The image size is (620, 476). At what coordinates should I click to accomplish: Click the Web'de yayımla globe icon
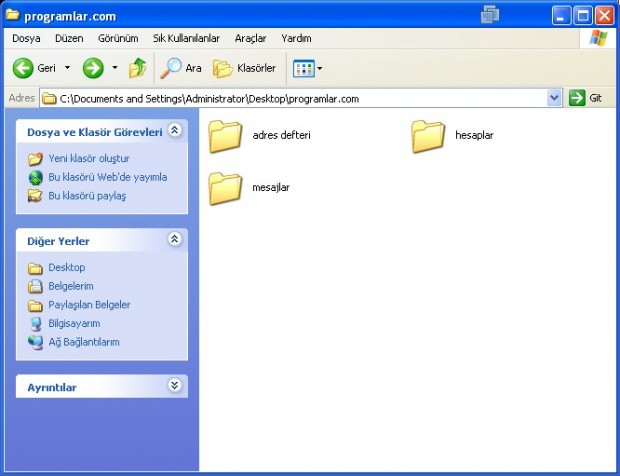click(x=36, y=178)
